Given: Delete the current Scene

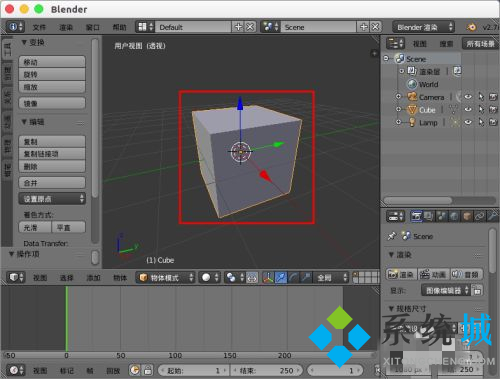Looking at the screenshot, I should click(375, 27).
